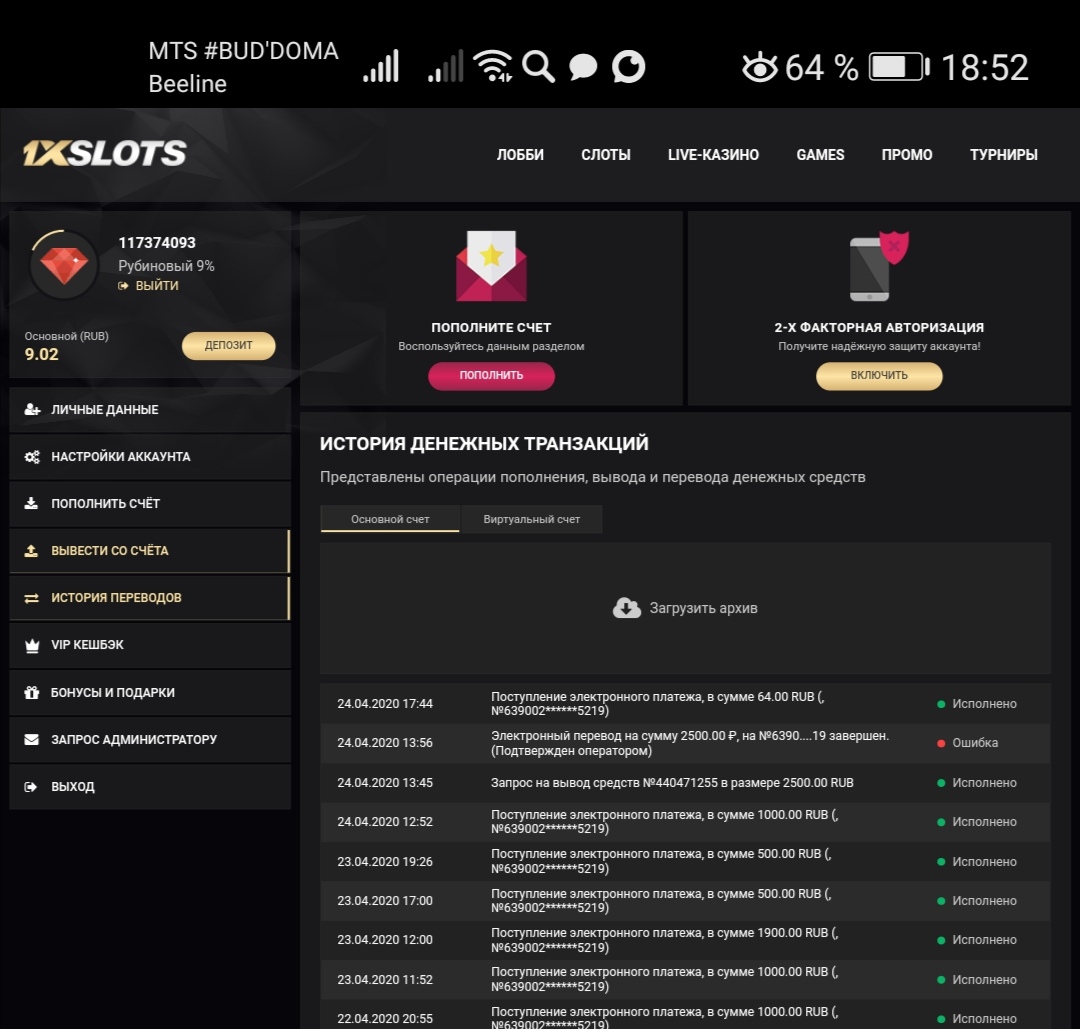Select ПОПОЛНИТЬ СЧЁТ in sidebar

(150, 503)
